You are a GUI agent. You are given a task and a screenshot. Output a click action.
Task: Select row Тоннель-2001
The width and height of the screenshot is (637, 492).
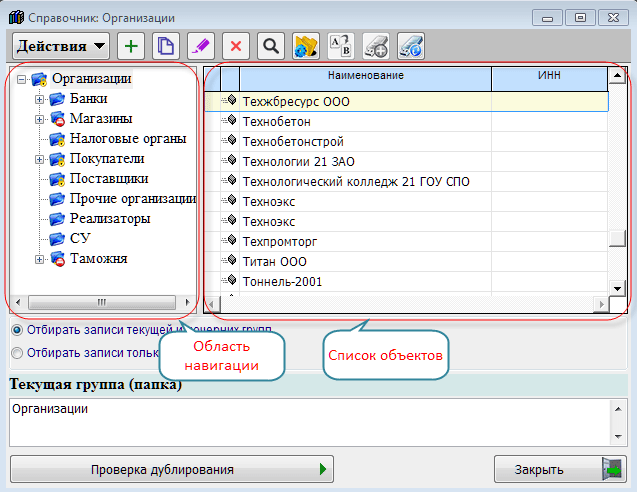click(406, 282)
